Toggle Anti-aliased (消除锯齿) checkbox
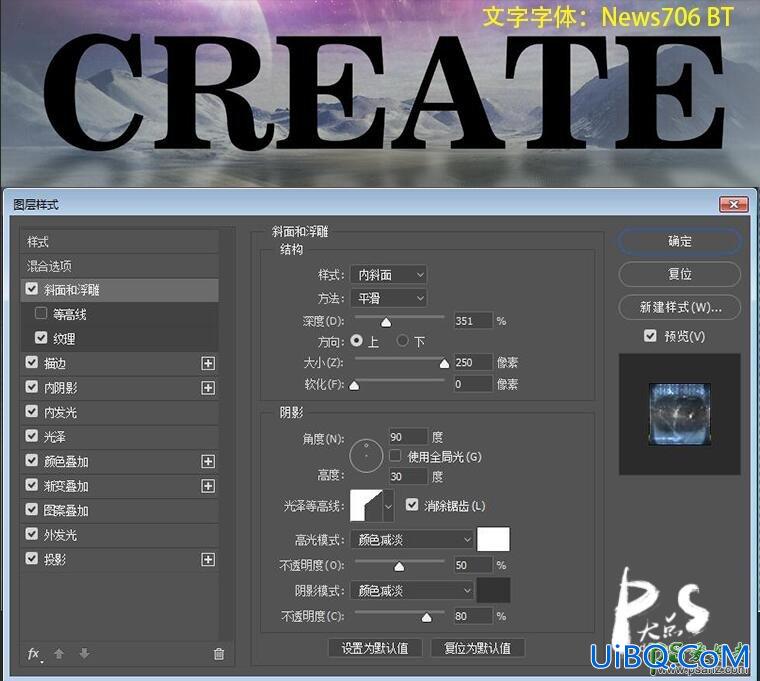This screenshot has height=681, width=760. (x=412, y=505)
